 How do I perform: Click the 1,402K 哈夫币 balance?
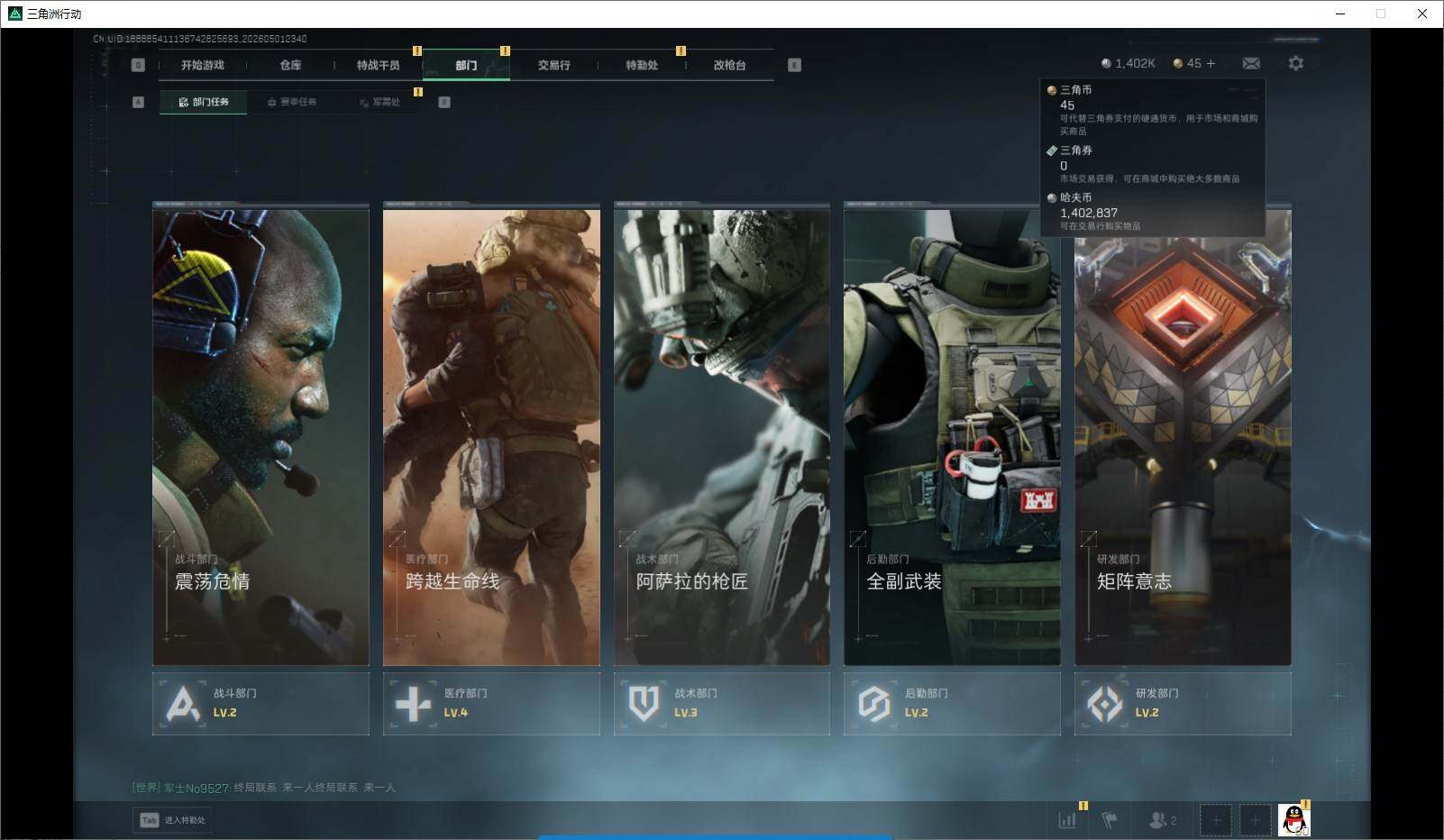1128,63
